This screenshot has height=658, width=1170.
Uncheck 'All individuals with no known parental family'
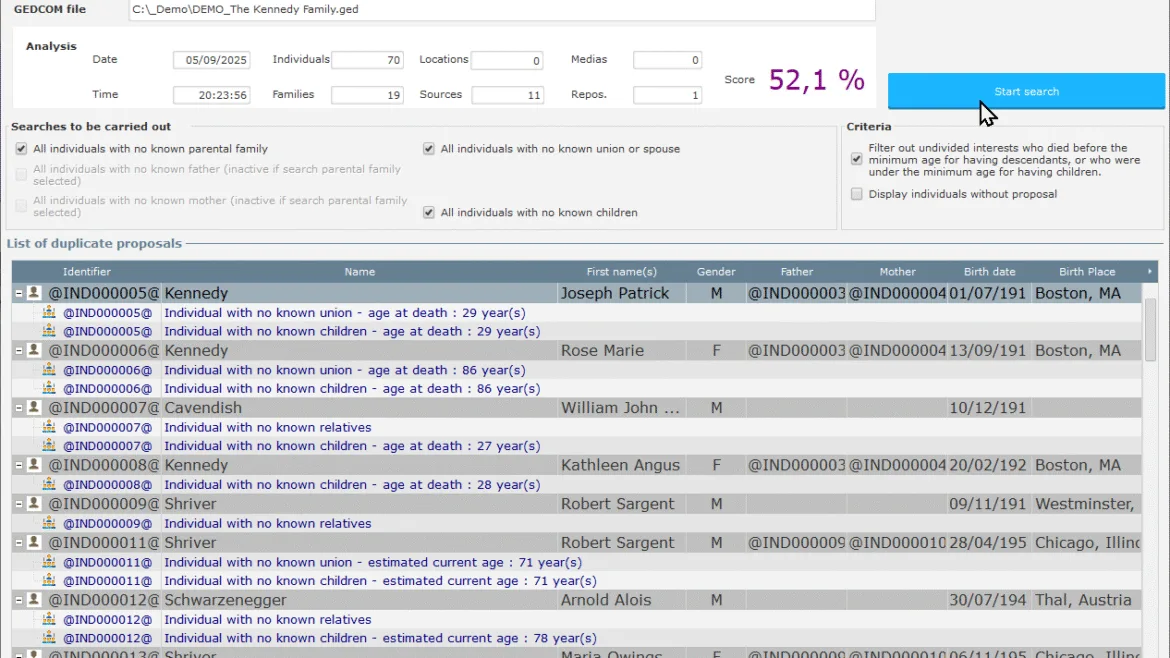click(x=21, y=148)
